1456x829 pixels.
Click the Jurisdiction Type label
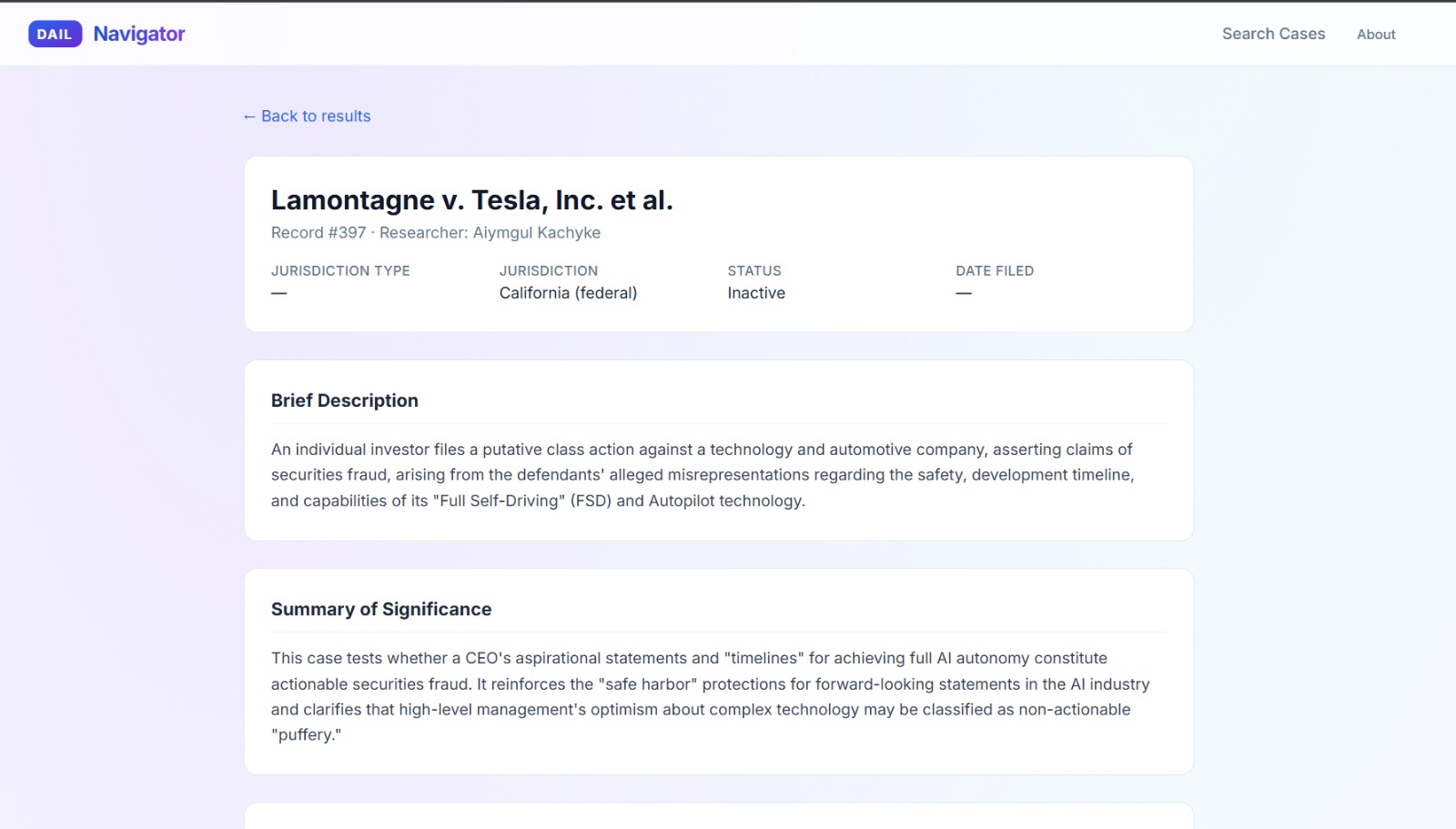coord(340,271)
